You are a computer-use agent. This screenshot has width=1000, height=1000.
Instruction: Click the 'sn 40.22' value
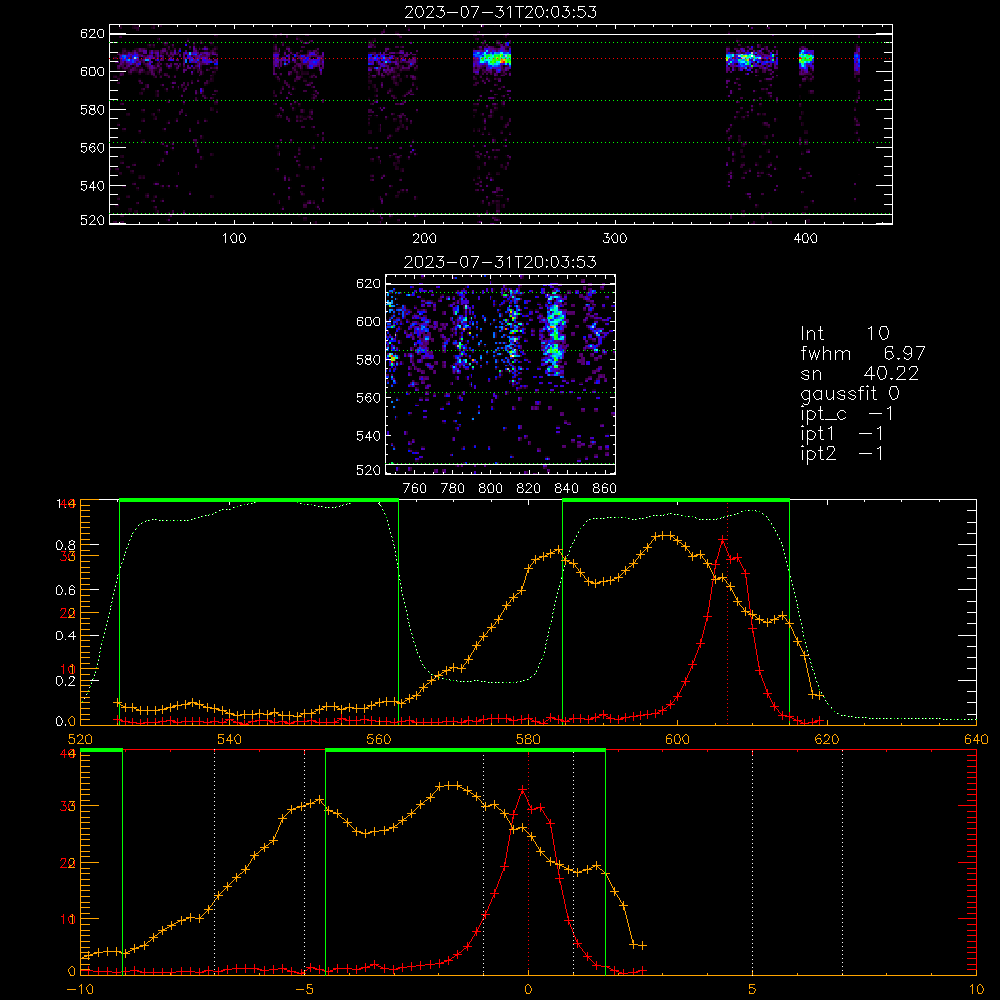point(860,373)
